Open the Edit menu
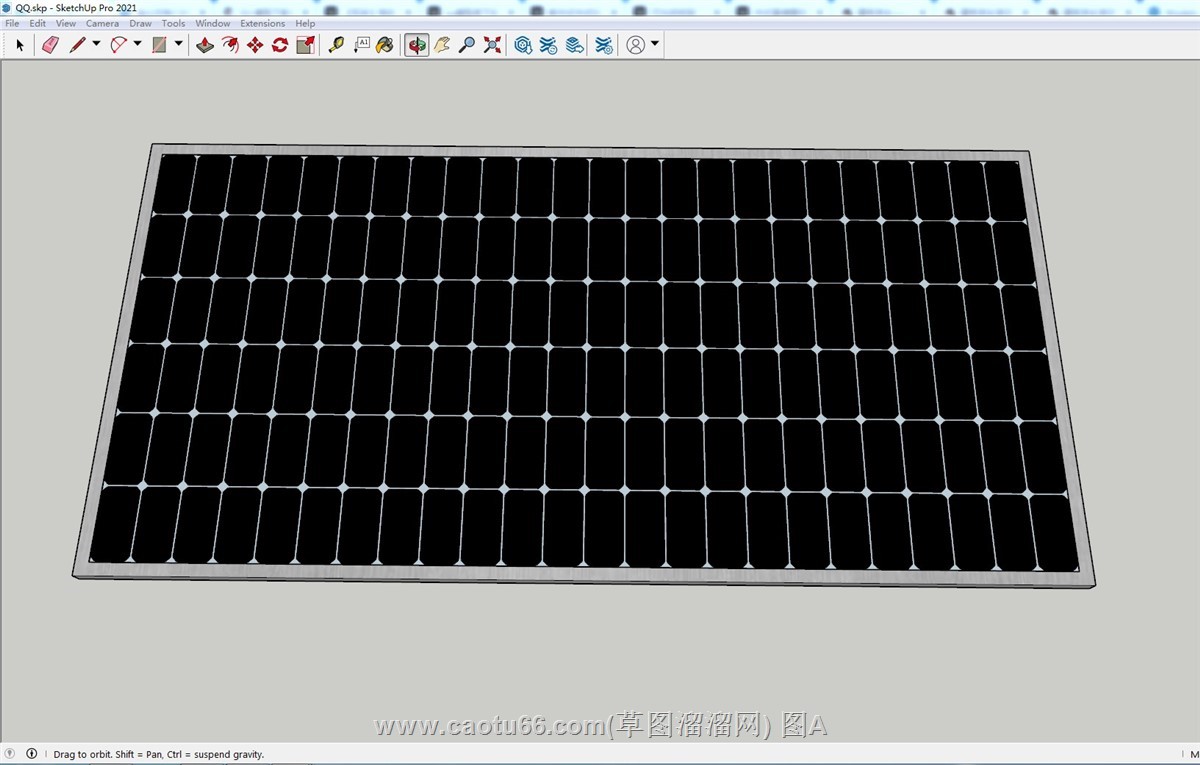 (37, 23)
